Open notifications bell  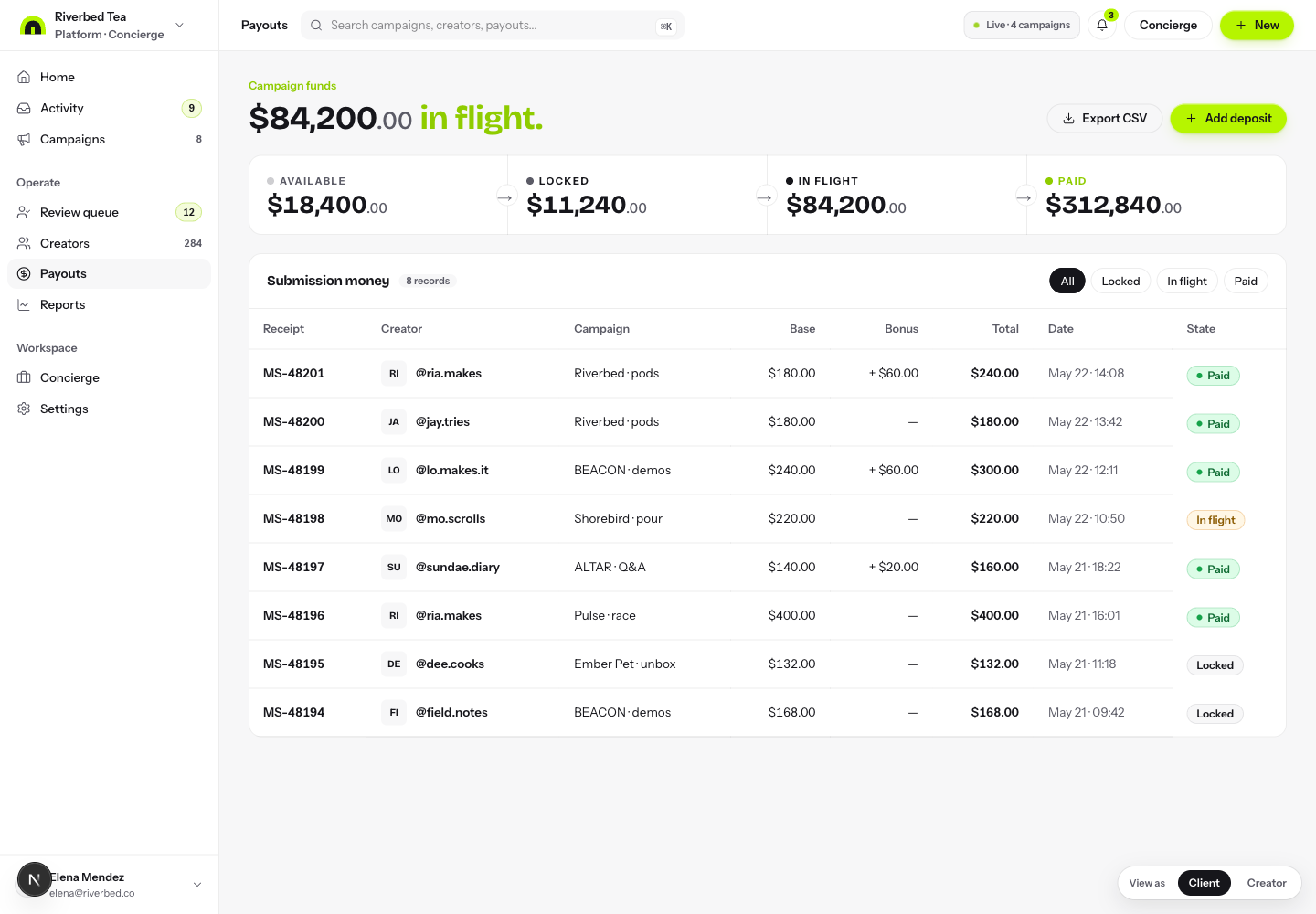coord(1102,26)
